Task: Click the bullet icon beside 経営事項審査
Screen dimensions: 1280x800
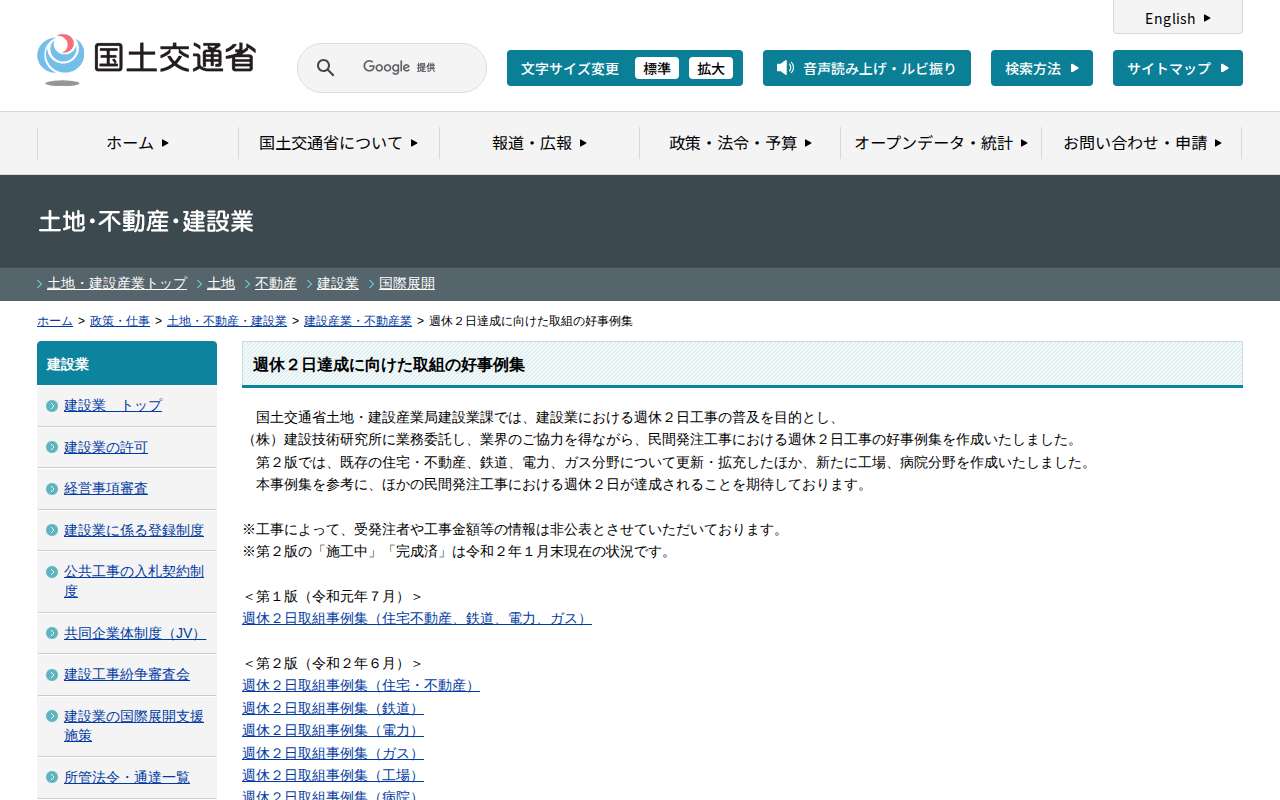Action: click(52, 489)
